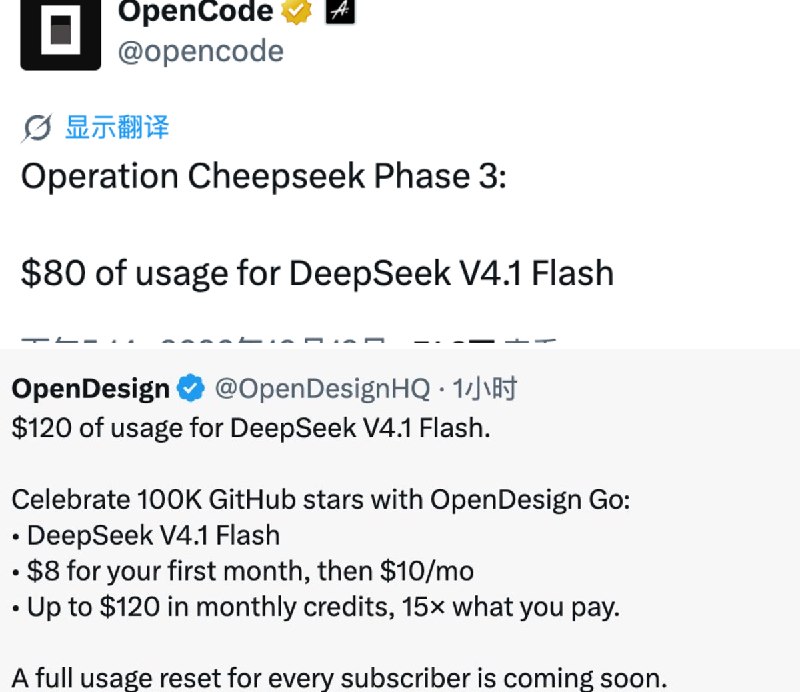Click the partially hidden post timestamp line
The image size is (800, 692).
(x=289, y=342)
